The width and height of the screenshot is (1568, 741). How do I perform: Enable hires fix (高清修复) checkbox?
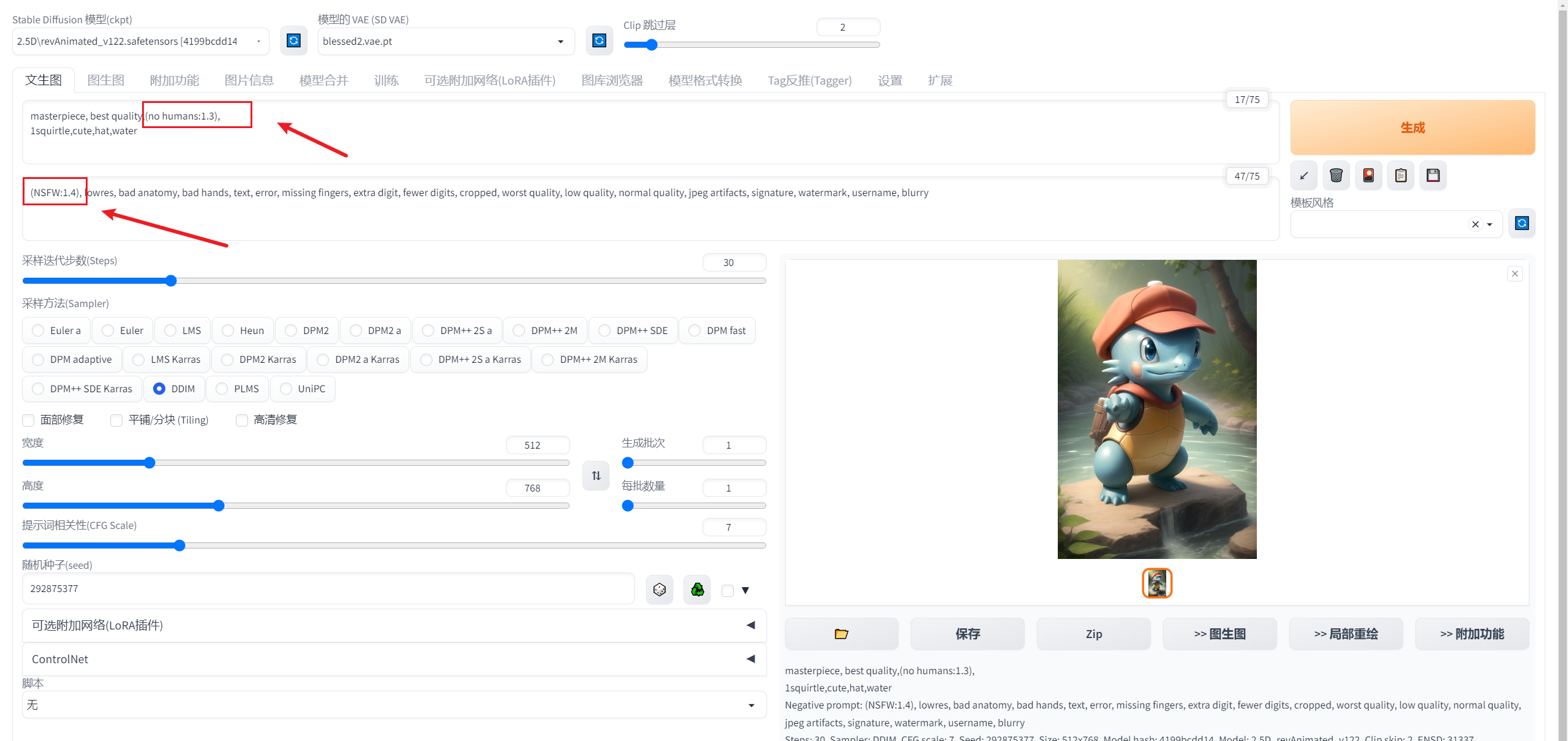coord(242,420)
